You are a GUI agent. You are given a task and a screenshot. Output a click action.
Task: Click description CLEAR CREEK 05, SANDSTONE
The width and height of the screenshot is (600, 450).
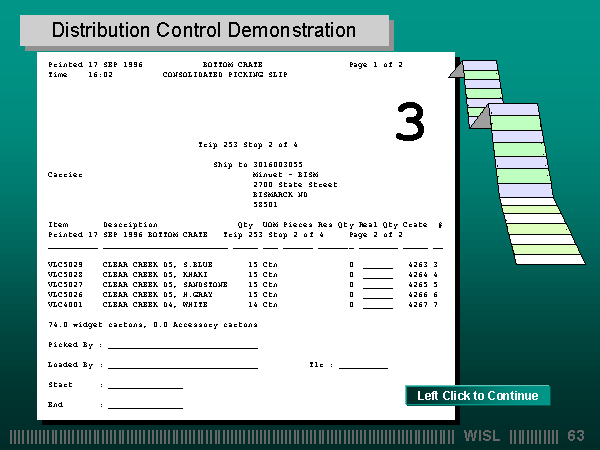165,284
